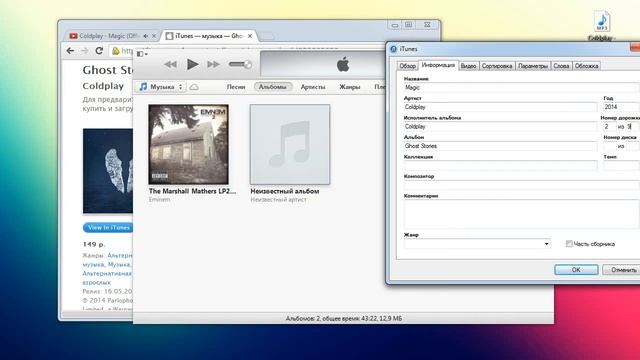The height and width of the screenshot is (360, 640).
Task: Enable the Часть сборника checkbox
Action: point(569,244)
